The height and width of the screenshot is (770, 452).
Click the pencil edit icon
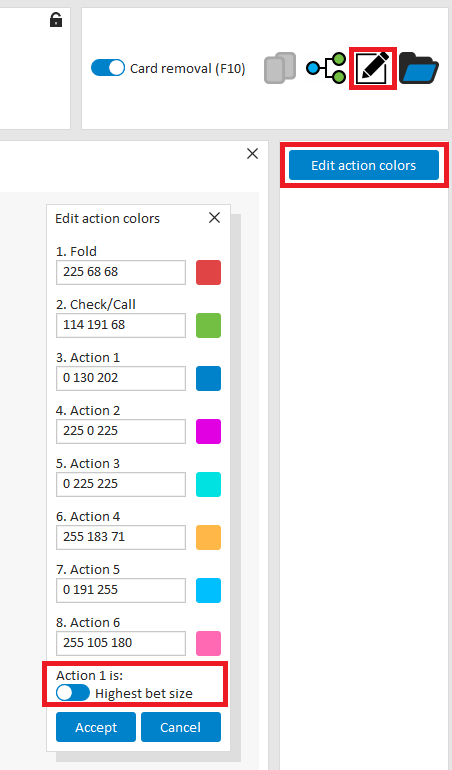pos(373,68)
